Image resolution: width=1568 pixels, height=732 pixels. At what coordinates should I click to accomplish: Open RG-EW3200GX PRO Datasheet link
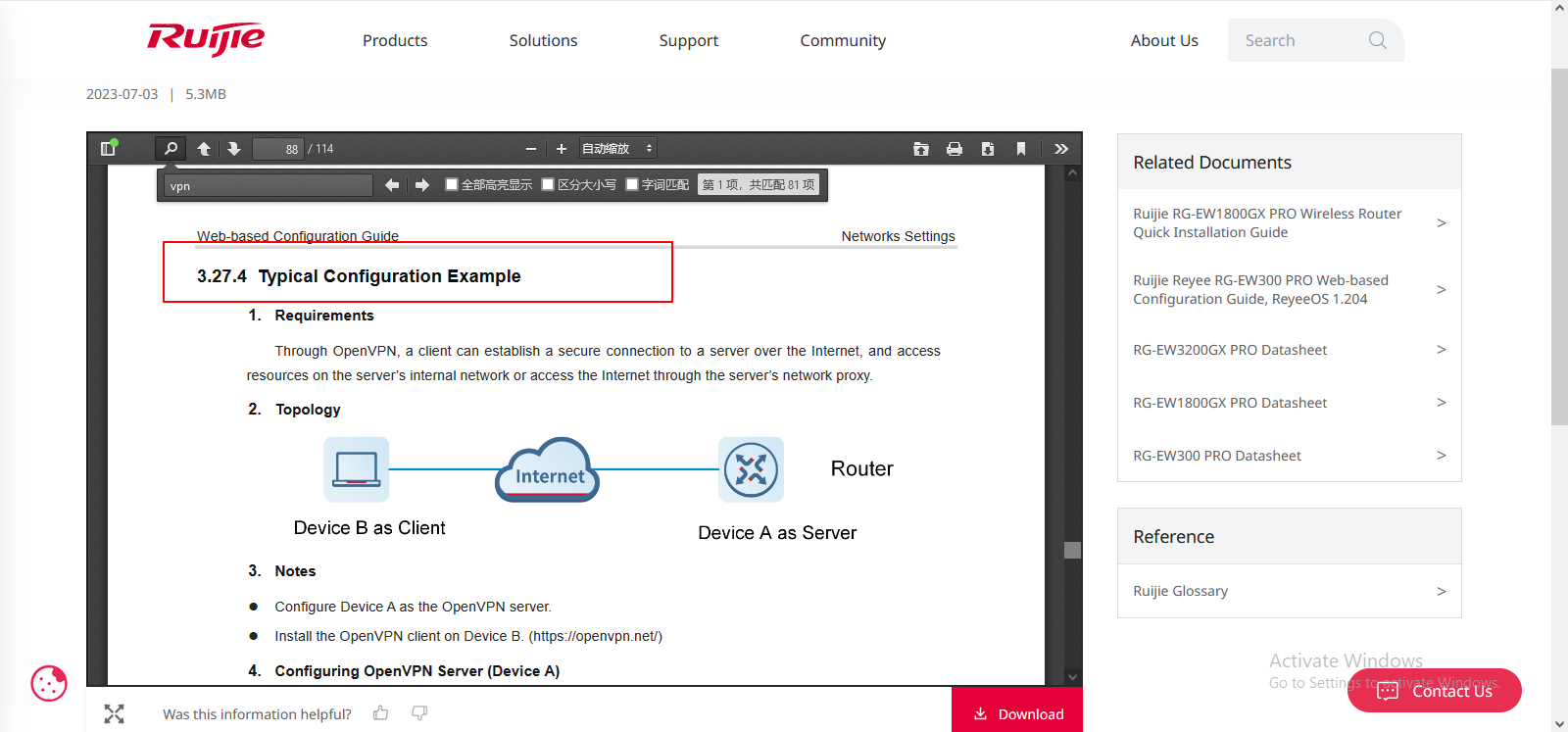(1230, 350)
